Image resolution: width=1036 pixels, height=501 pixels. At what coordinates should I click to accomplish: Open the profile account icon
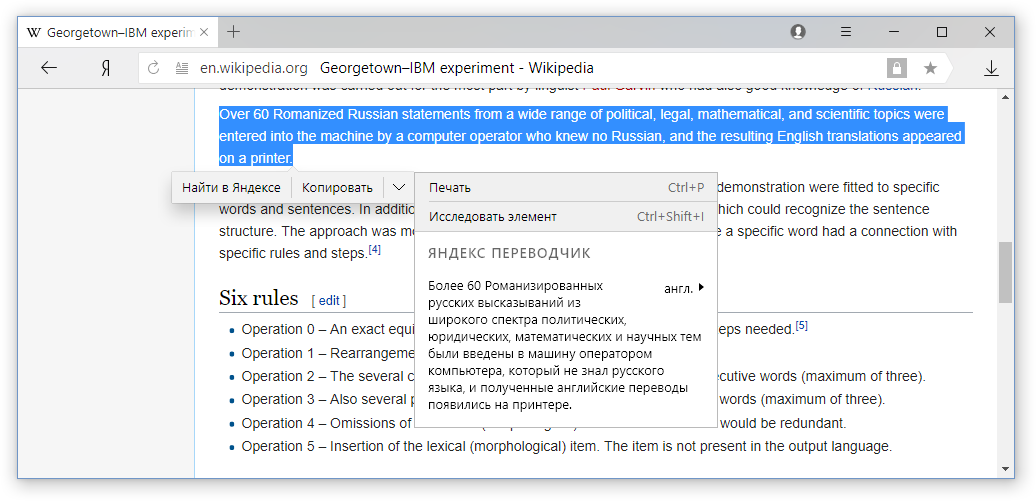[798, 32]
